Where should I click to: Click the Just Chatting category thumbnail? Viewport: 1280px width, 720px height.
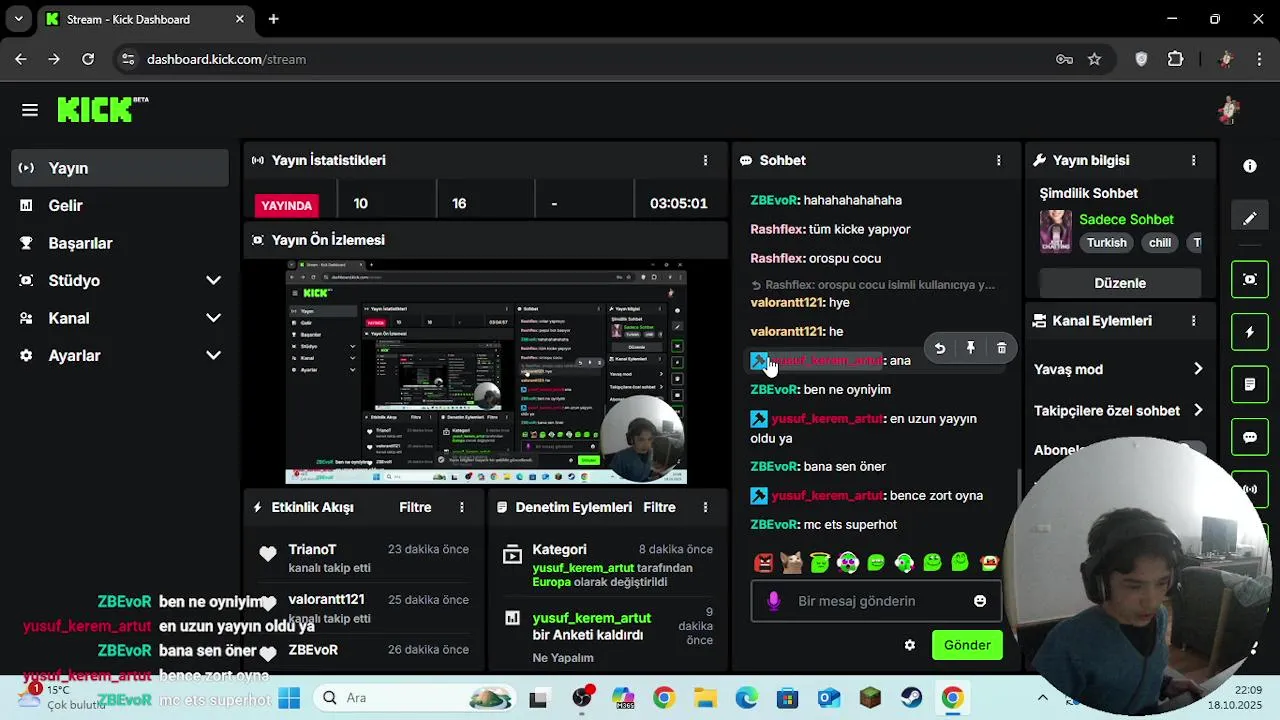click(x=1055, y=231)
